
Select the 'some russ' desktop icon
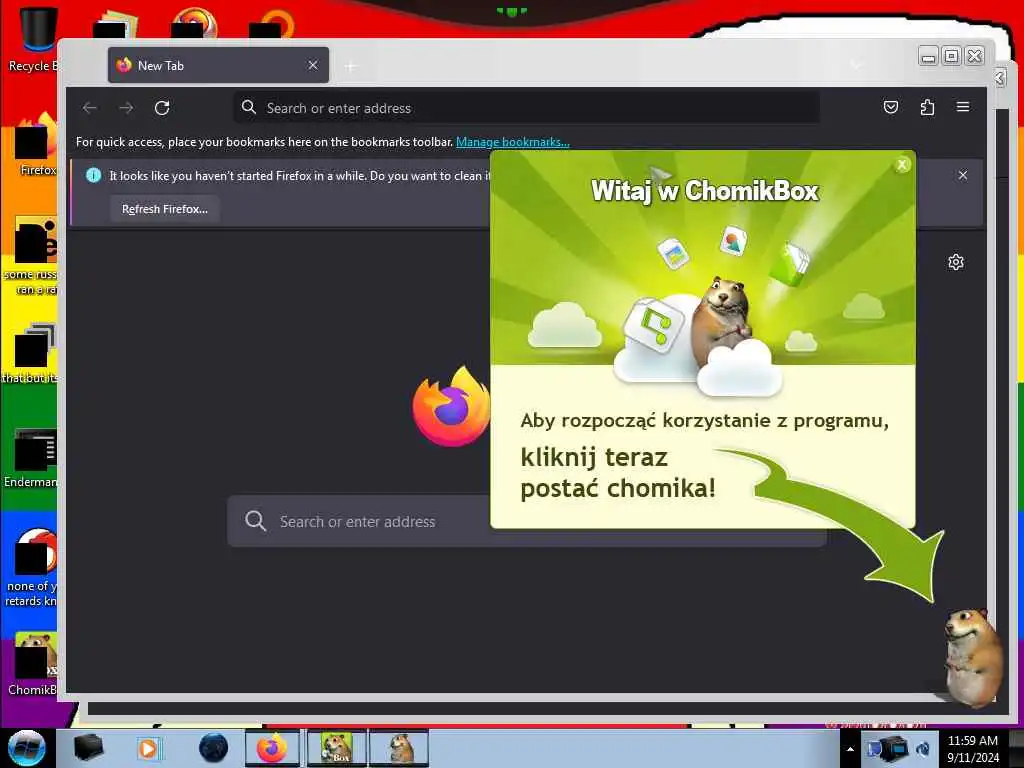[33, 256]
